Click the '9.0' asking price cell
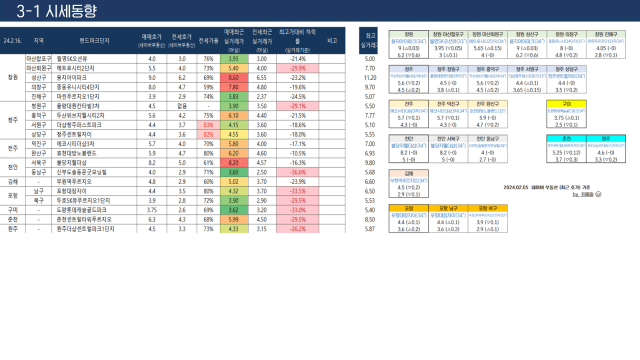Image resolution: width=640 pixels, height=360 pixels. pyautogui.click(x=151, y=78)
